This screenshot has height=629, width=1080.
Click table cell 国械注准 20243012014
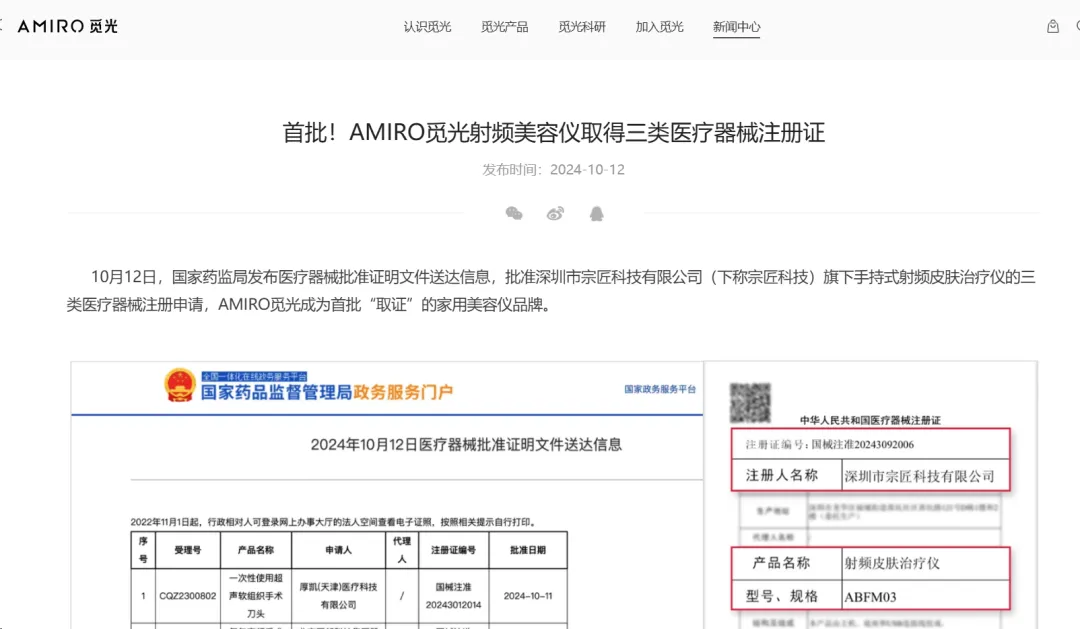[x=453, y=596]
